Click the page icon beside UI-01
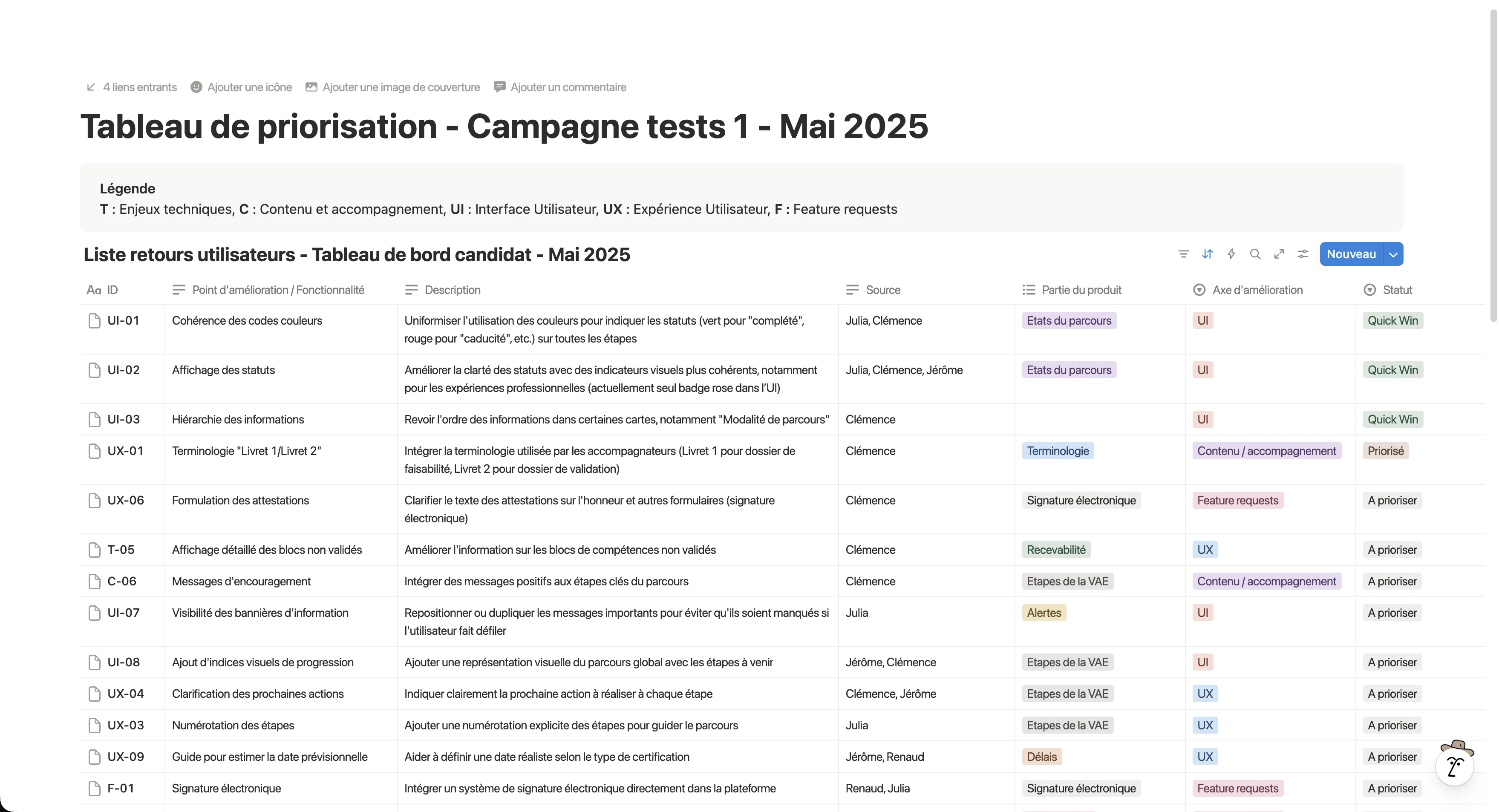This screenshot has height=812, width=1499. pyautogui.click(x=94, y=320)
